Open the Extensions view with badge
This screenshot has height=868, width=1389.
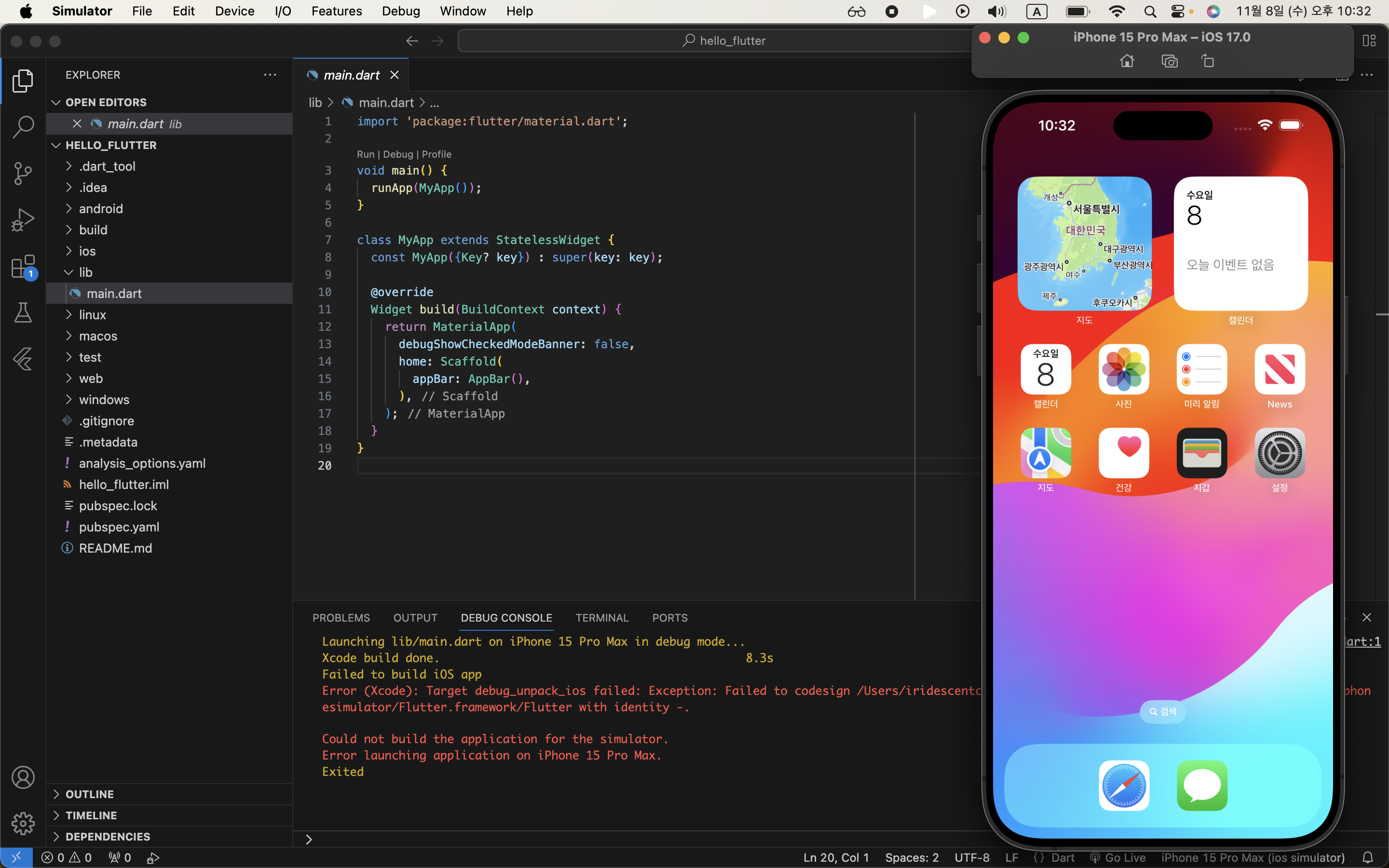[23, 266]
